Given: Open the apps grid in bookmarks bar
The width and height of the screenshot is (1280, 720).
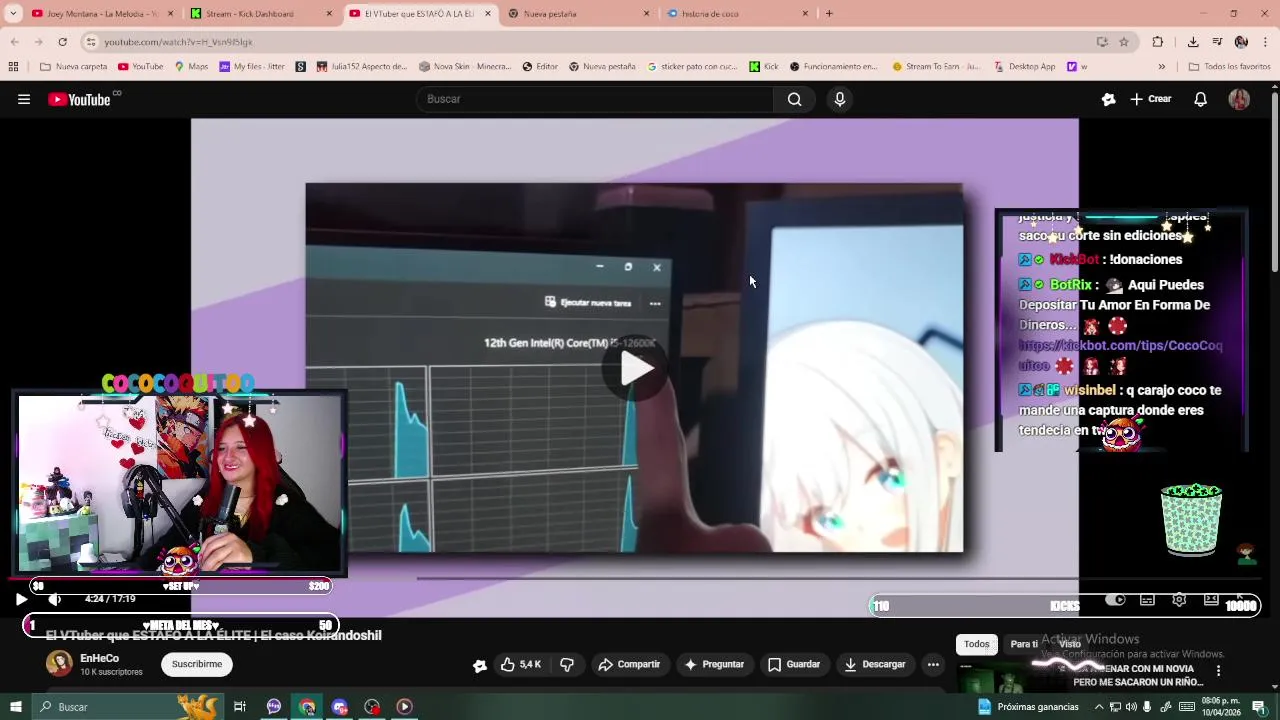Looking at the screenshot, I should 13,67.
